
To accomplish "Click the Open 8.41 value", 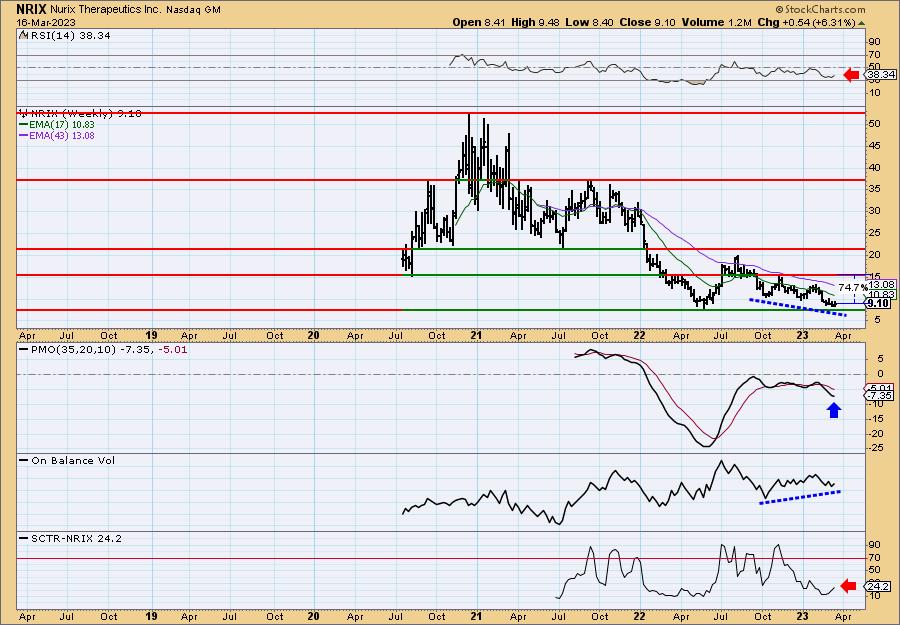I will point(479,22).
